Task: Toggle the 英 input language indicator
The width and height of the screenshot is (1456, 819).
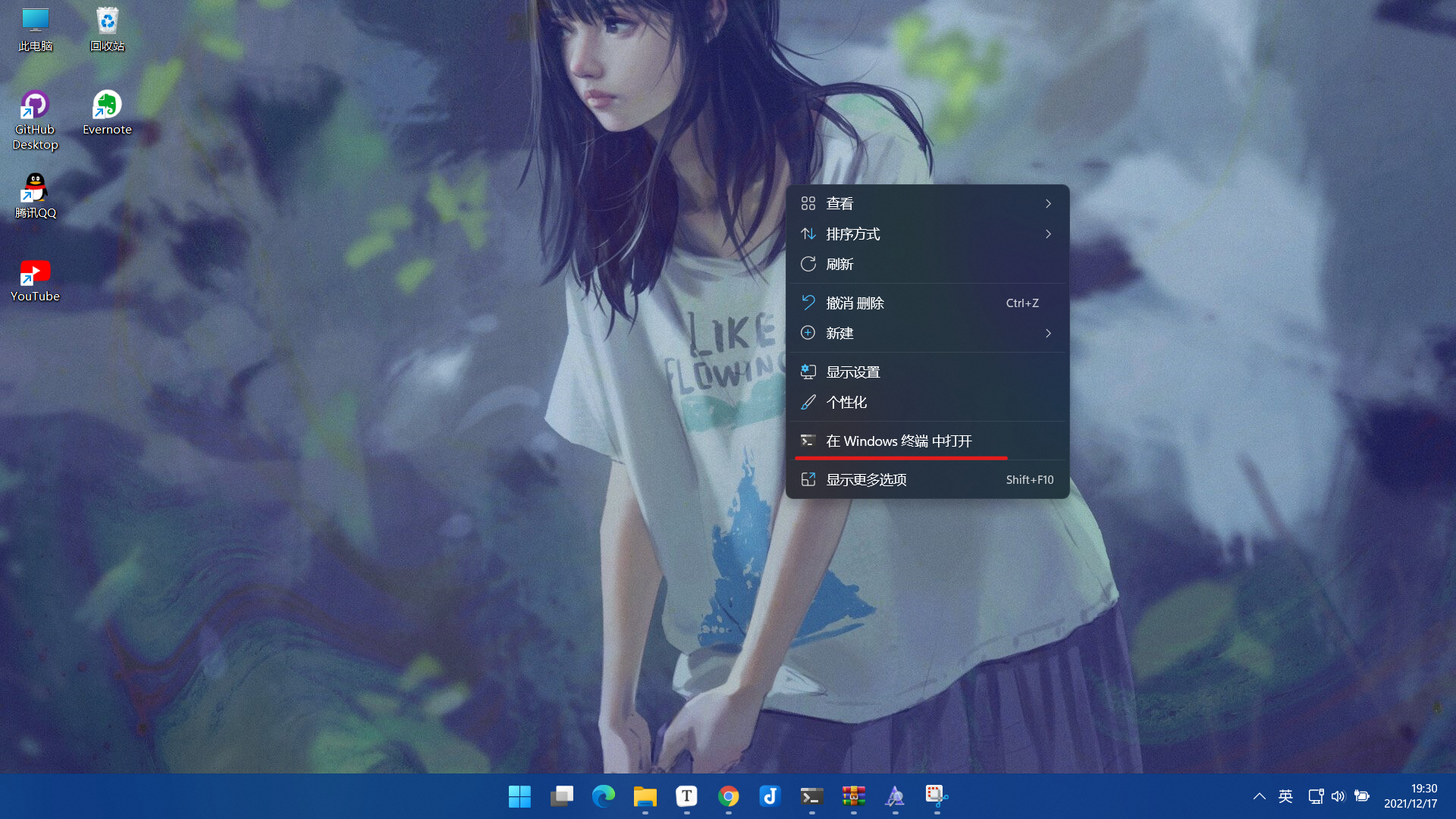Action: tap(1285, 796)
